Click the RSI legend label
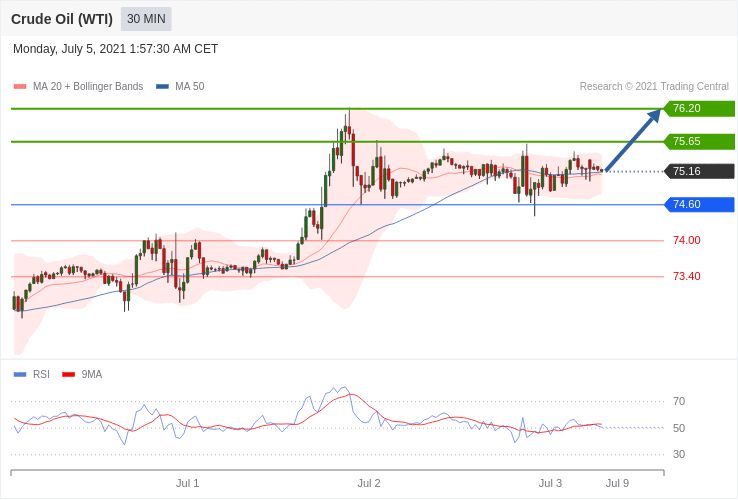The image size is (738, 500). click(41, 375)
